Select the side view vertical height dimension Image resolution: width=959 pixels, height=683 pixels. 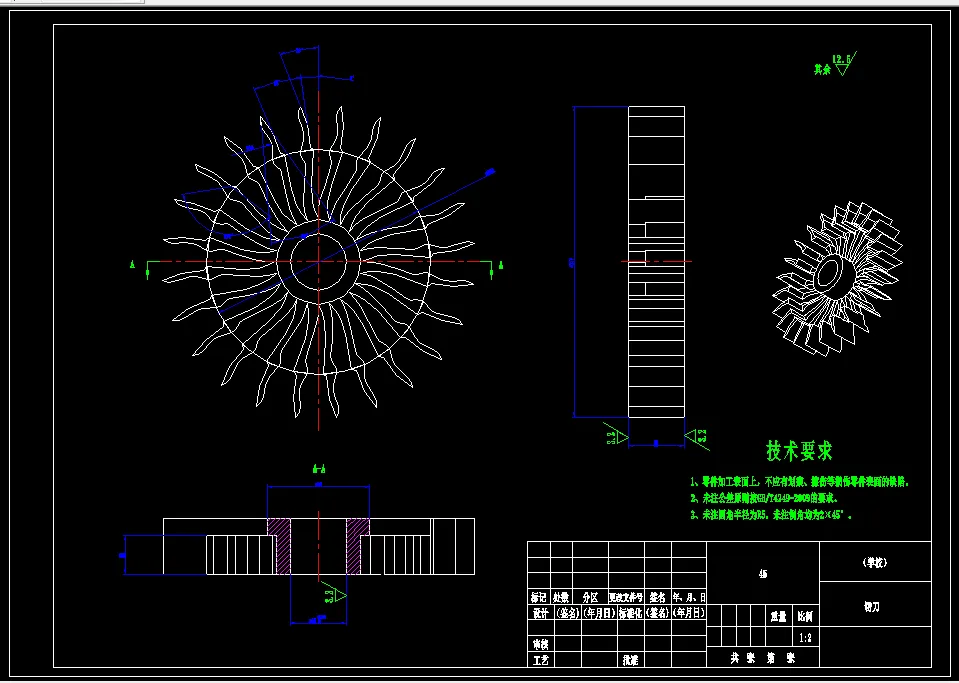572,262
